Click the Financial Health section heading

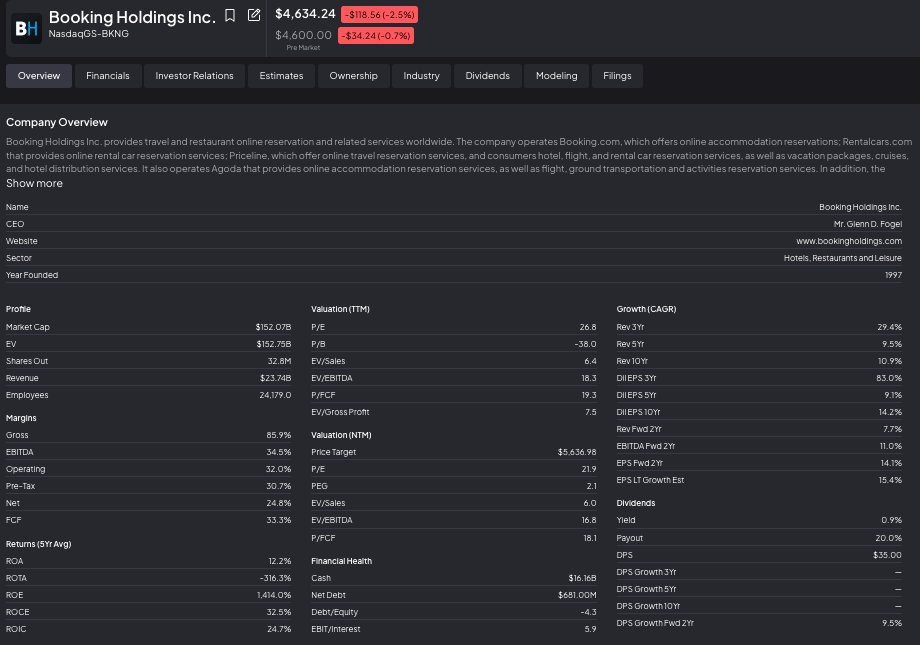pos(341,561)
